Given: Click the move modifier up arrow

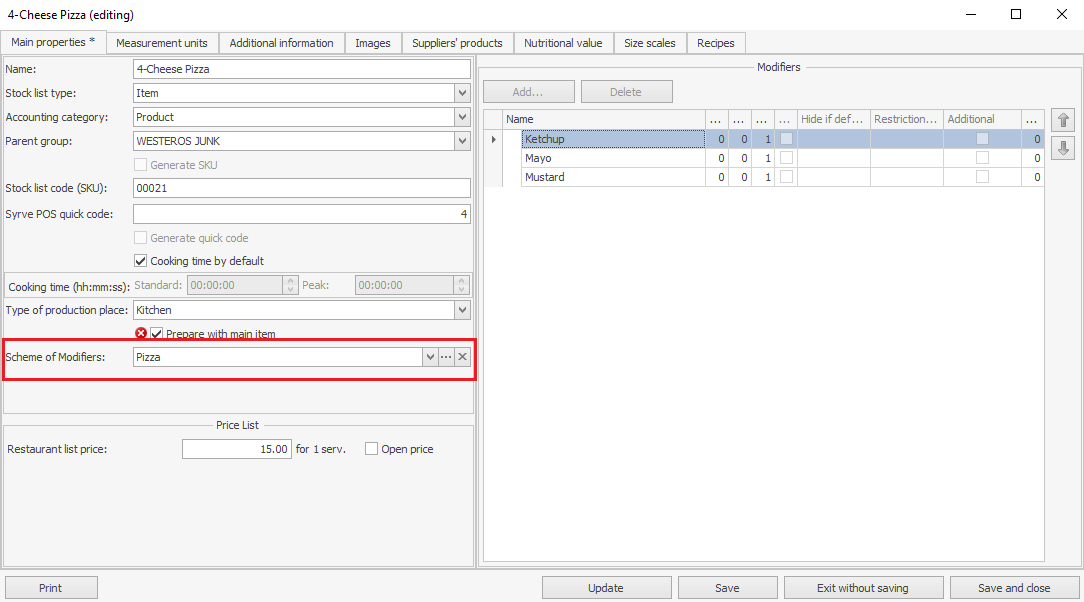Looking at the screenshot, I should point(1064,121).
